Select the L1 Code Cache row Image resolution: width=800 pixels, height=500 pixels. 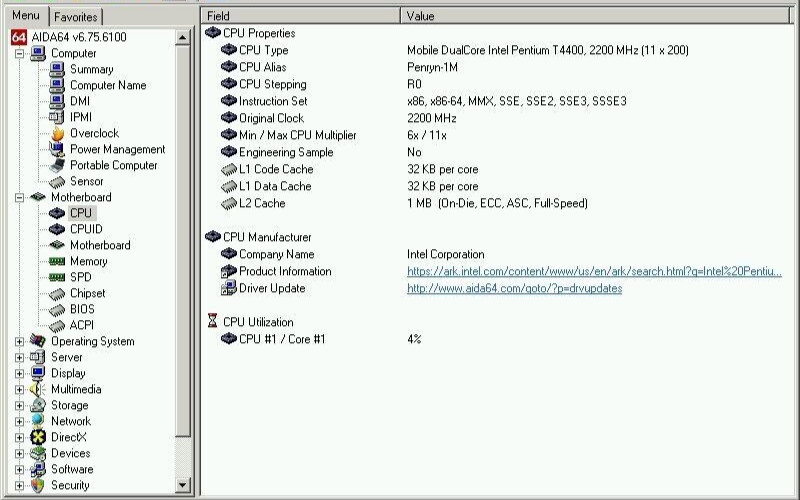495,169
